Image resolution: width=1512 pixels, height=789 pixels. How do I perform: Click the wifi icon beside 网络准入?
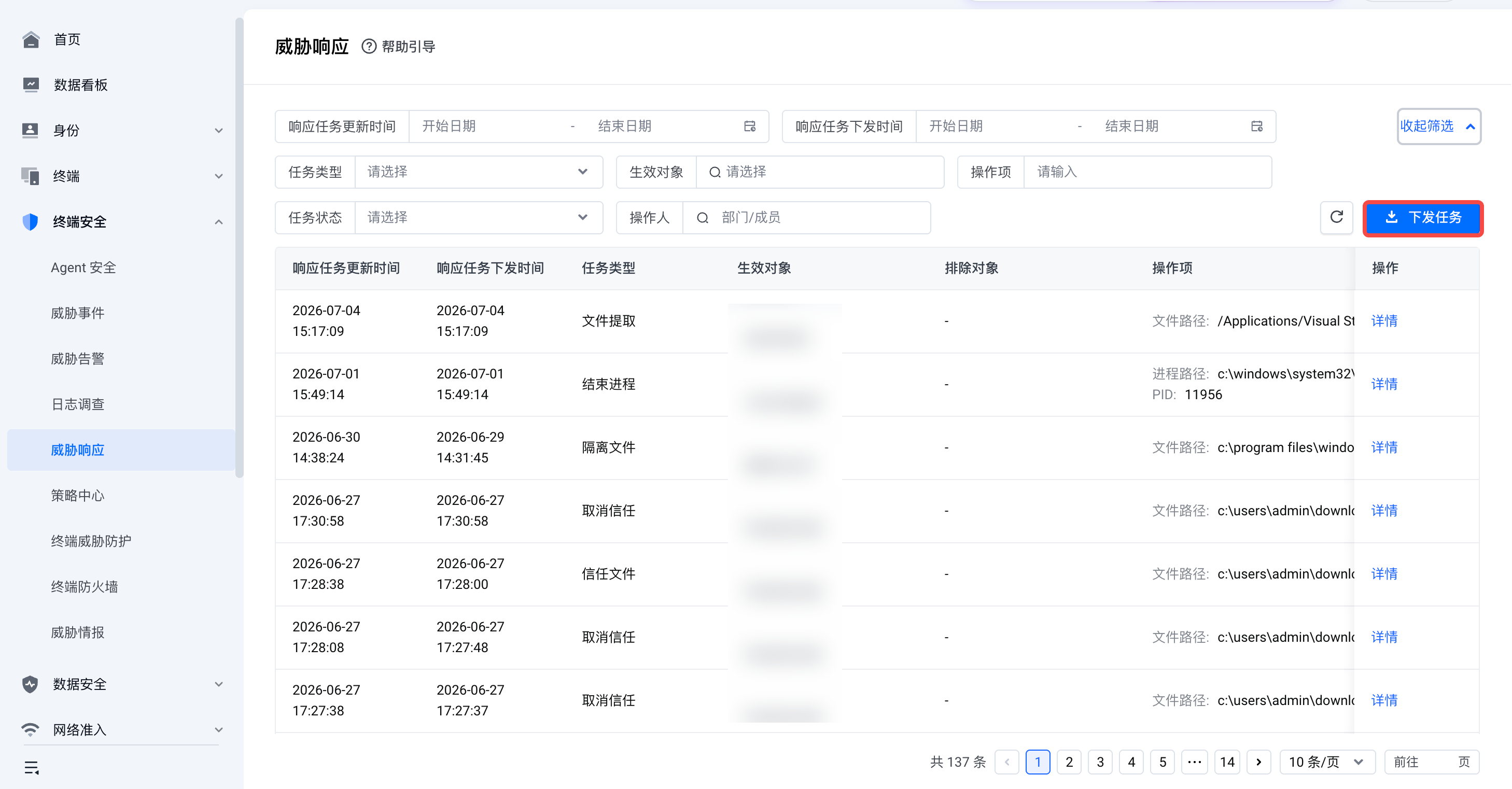(31, 729)
